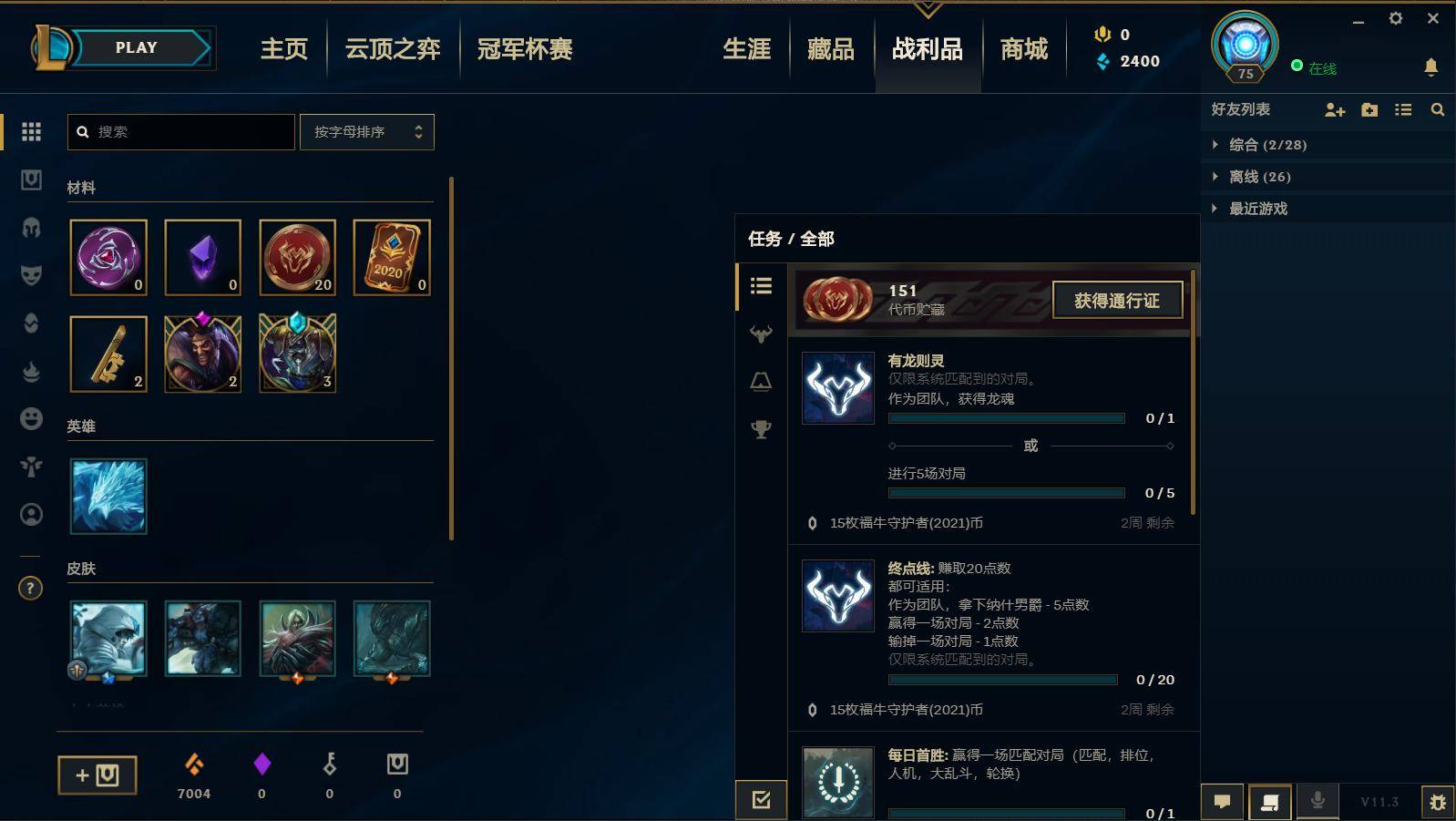Switch to the 商城 tab

(x=1024, y=49)
